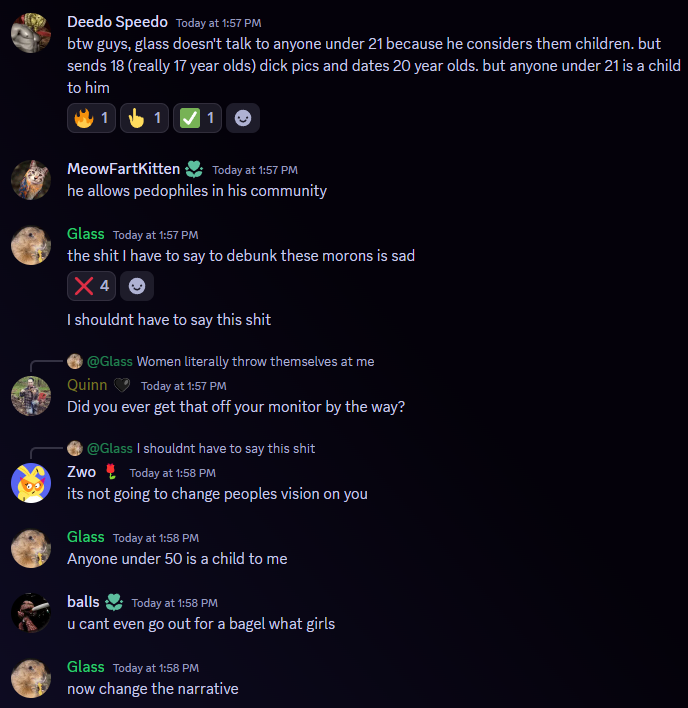Open Quinn's username profile

click(x=87, y=385)
